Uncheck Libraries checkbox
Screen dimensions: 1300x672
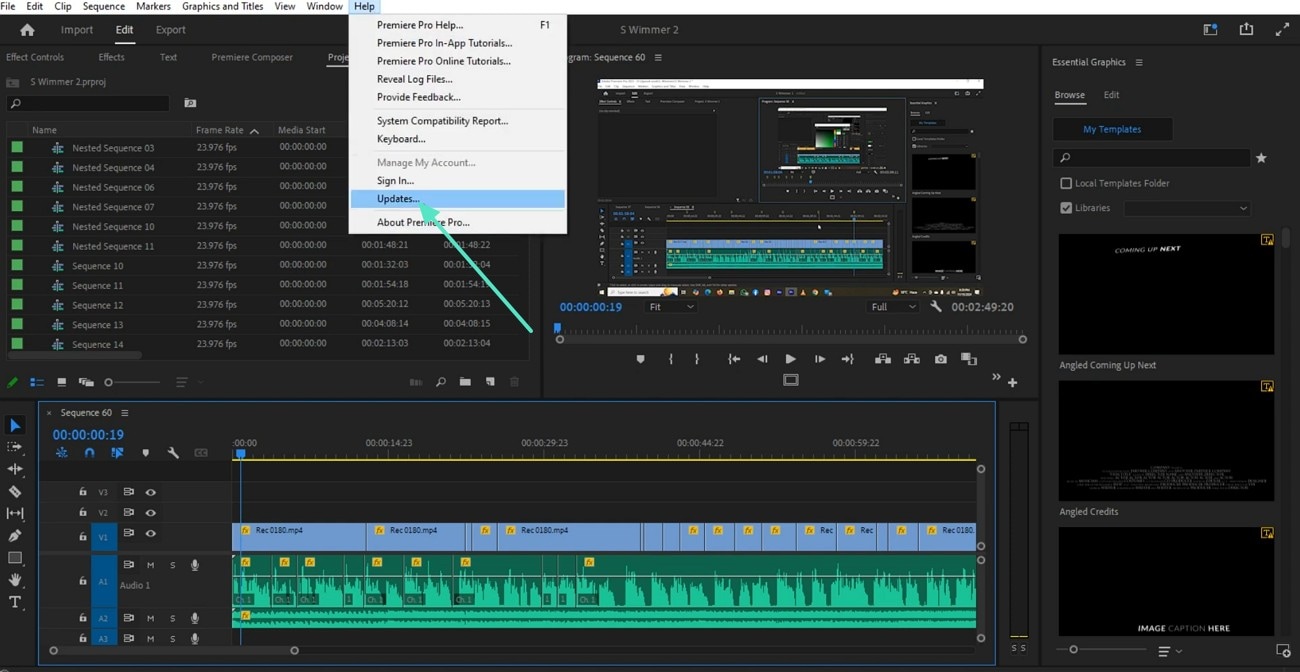[x=1066, y=208]
